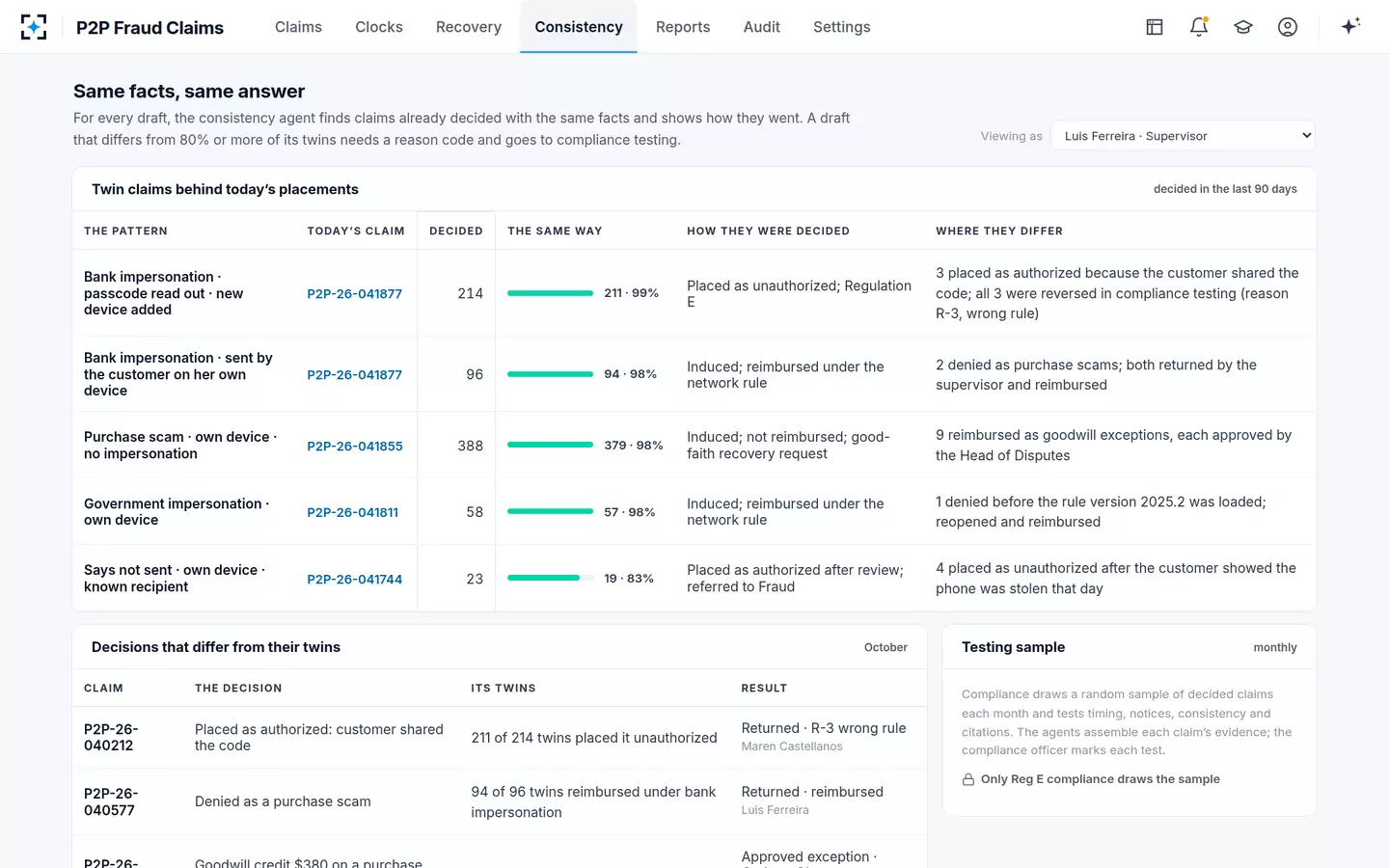This screenshot has height=868, width=1389.
Task: Open claim P2P-26-041877 in sent by customer row
Action: [354, 375]
